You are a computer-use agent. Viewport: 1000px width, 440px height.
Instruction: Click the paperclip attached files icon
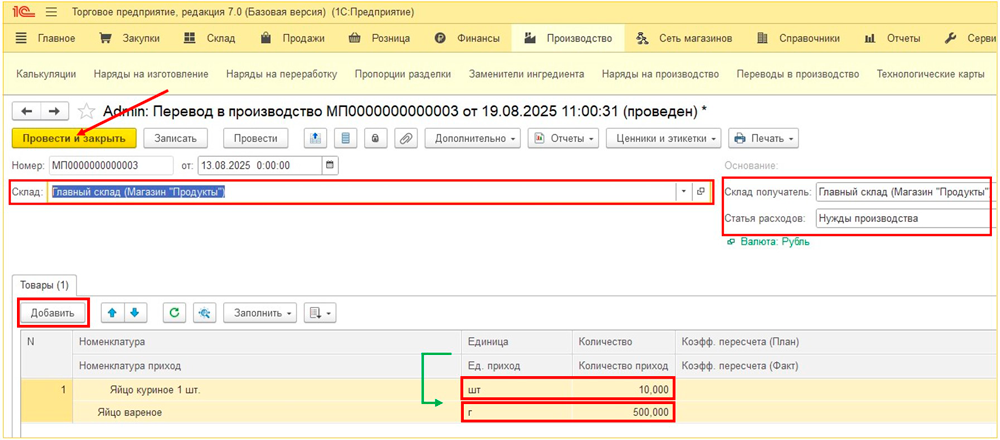pos(406,138)
